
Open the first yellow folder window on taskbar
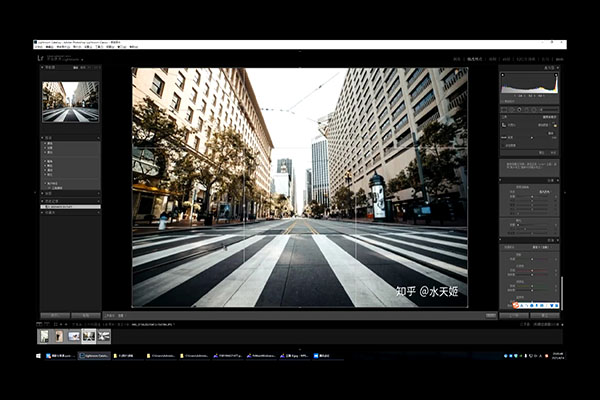(x=128, y=356)
